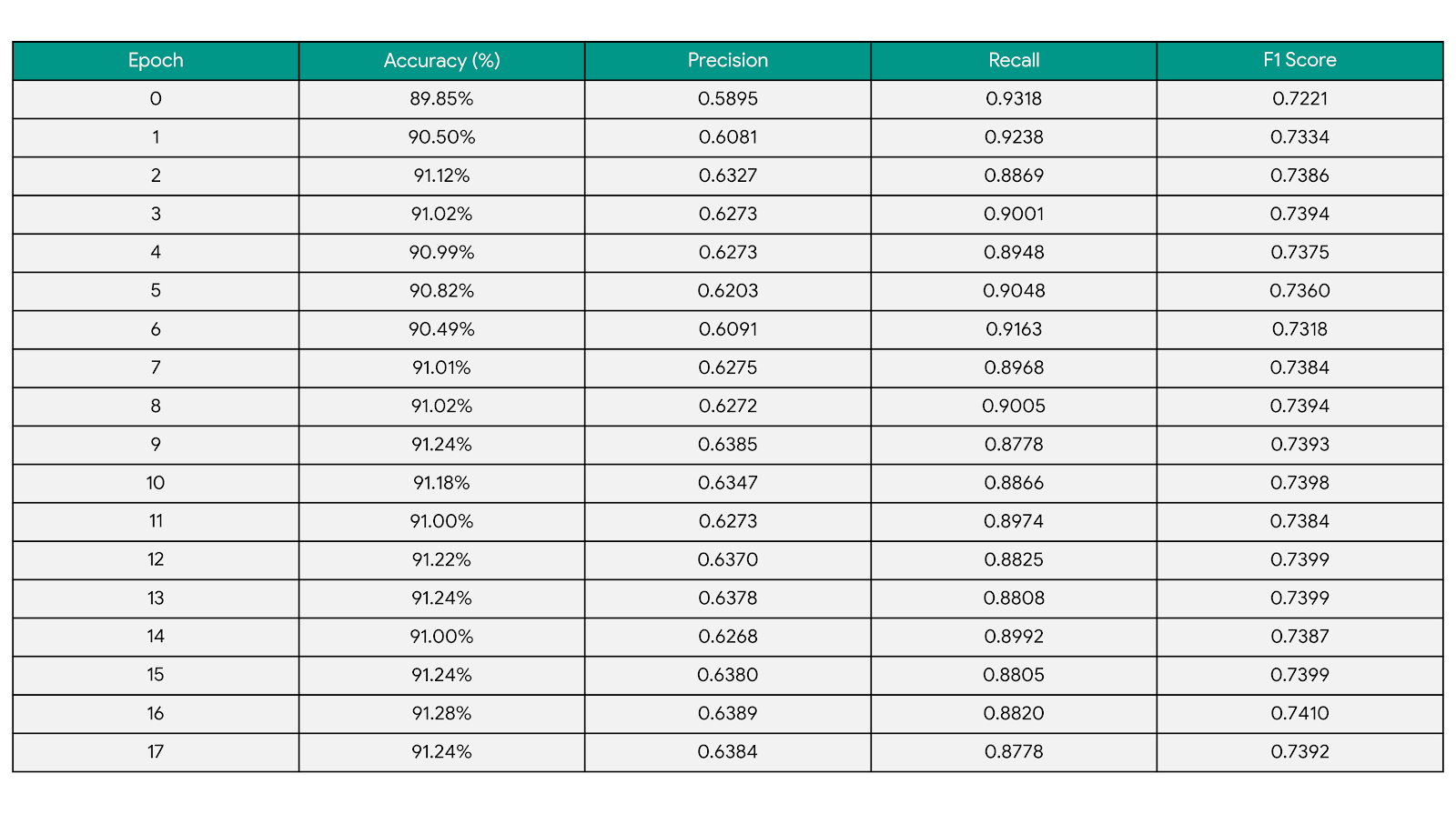Viewport: 1456px width, 814px height.
Task: Select the epoch 12 row label
Action: pos(156,559)
